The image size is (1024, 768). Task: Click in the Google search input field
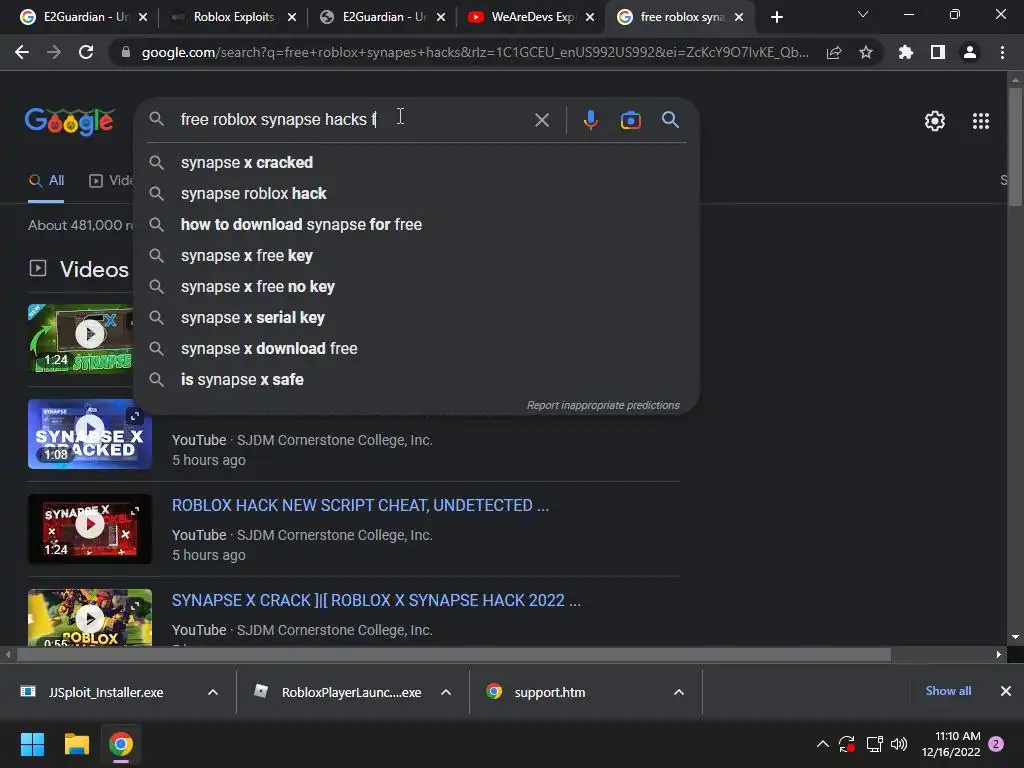[x=353, y=120]
